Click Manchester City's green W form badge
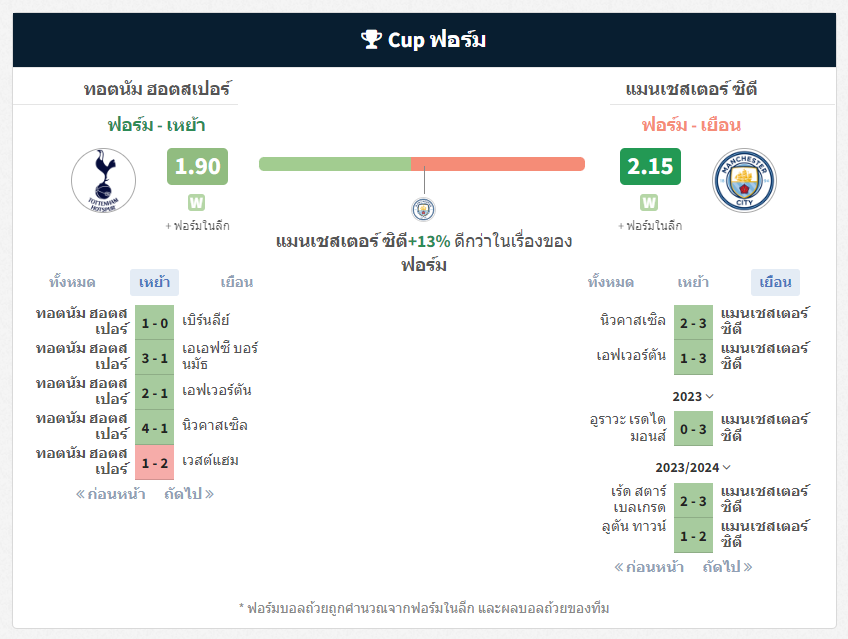The height and width of the screenshot is (639, 848). click(649, 203)
